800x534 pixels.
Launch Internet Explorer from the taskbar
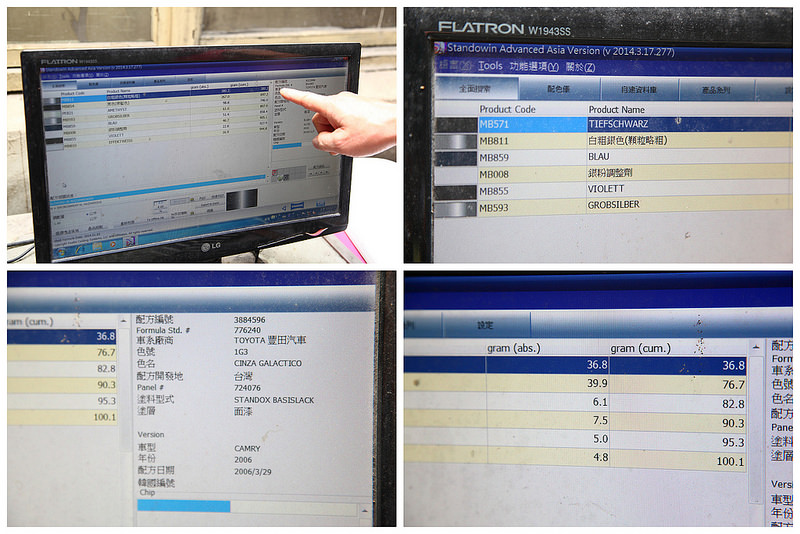80,249
